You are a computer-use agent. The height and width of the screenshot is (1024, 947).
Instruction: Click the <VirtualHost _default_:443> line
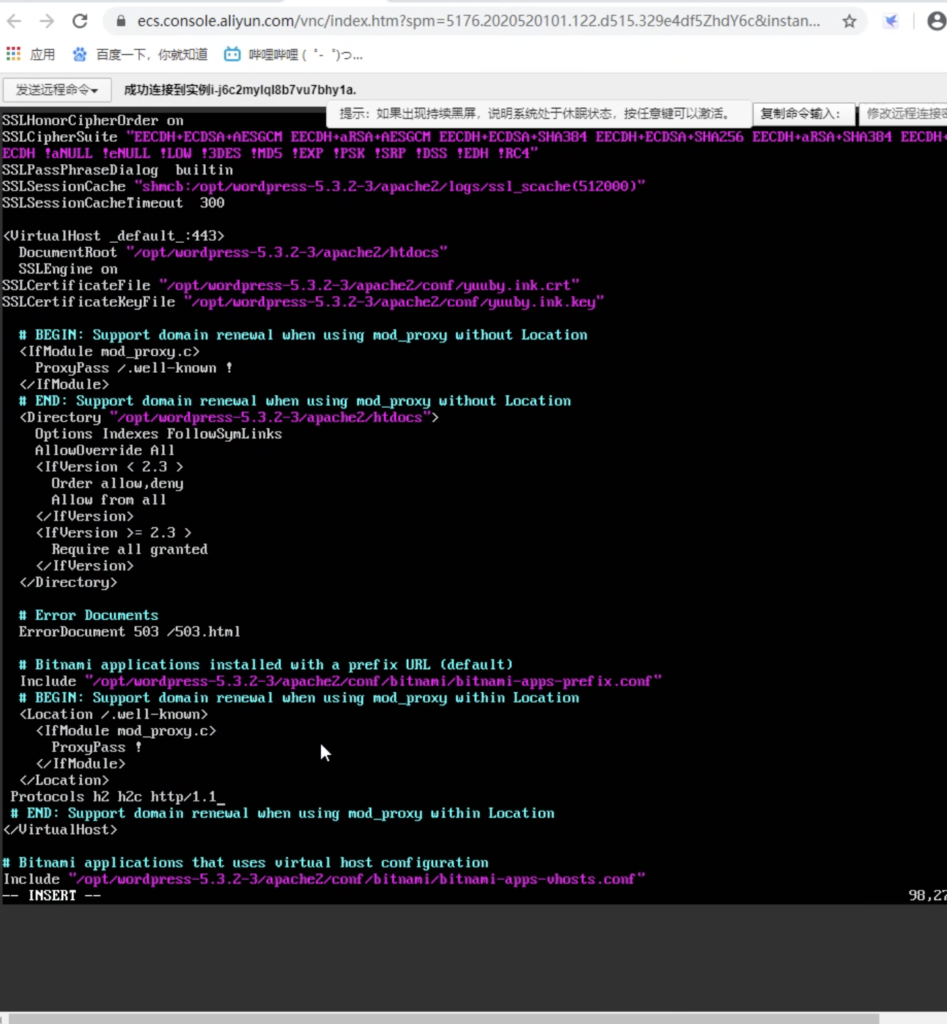114,236
